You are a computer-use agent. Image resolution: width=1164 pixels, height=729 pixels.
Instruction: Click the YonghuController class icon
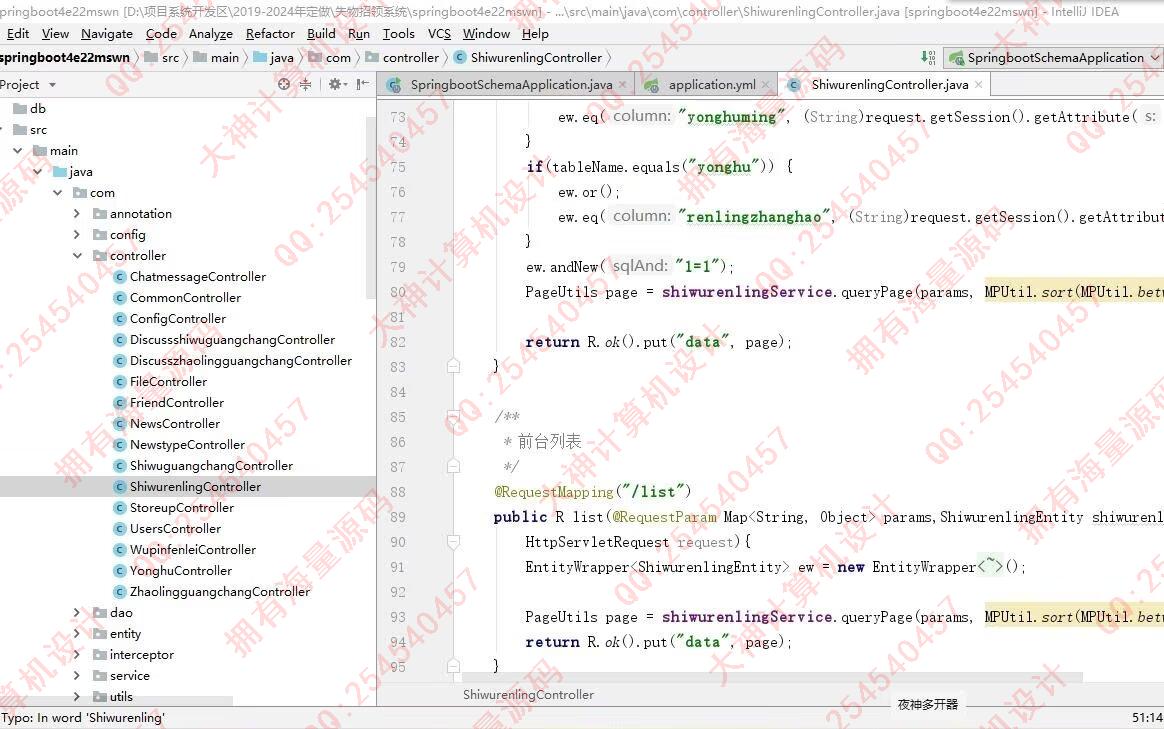coord(120,571)
